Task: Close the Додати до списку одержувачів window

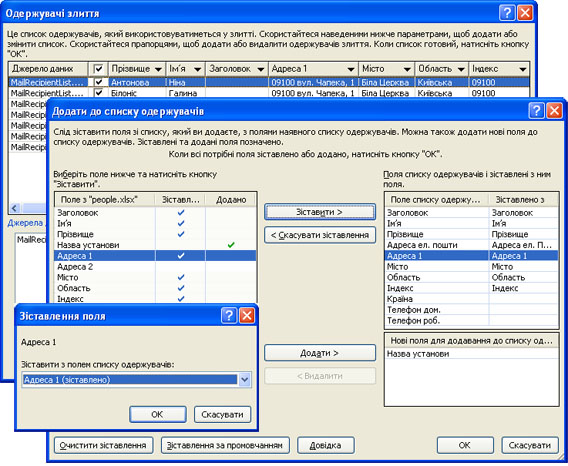Action: tap(554, 111)
